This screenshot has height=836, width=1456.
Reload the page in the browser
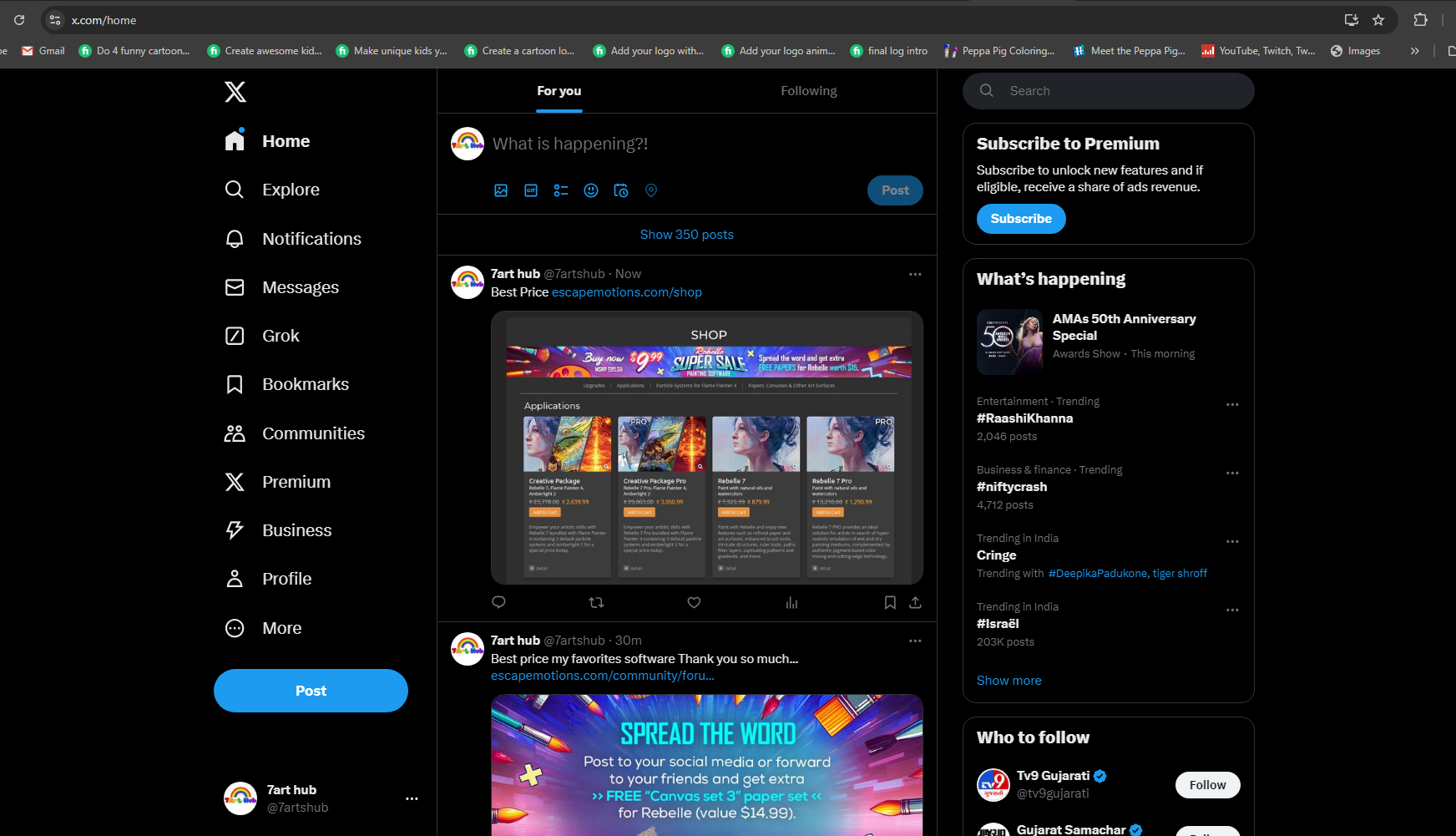(x=19, y=20)
